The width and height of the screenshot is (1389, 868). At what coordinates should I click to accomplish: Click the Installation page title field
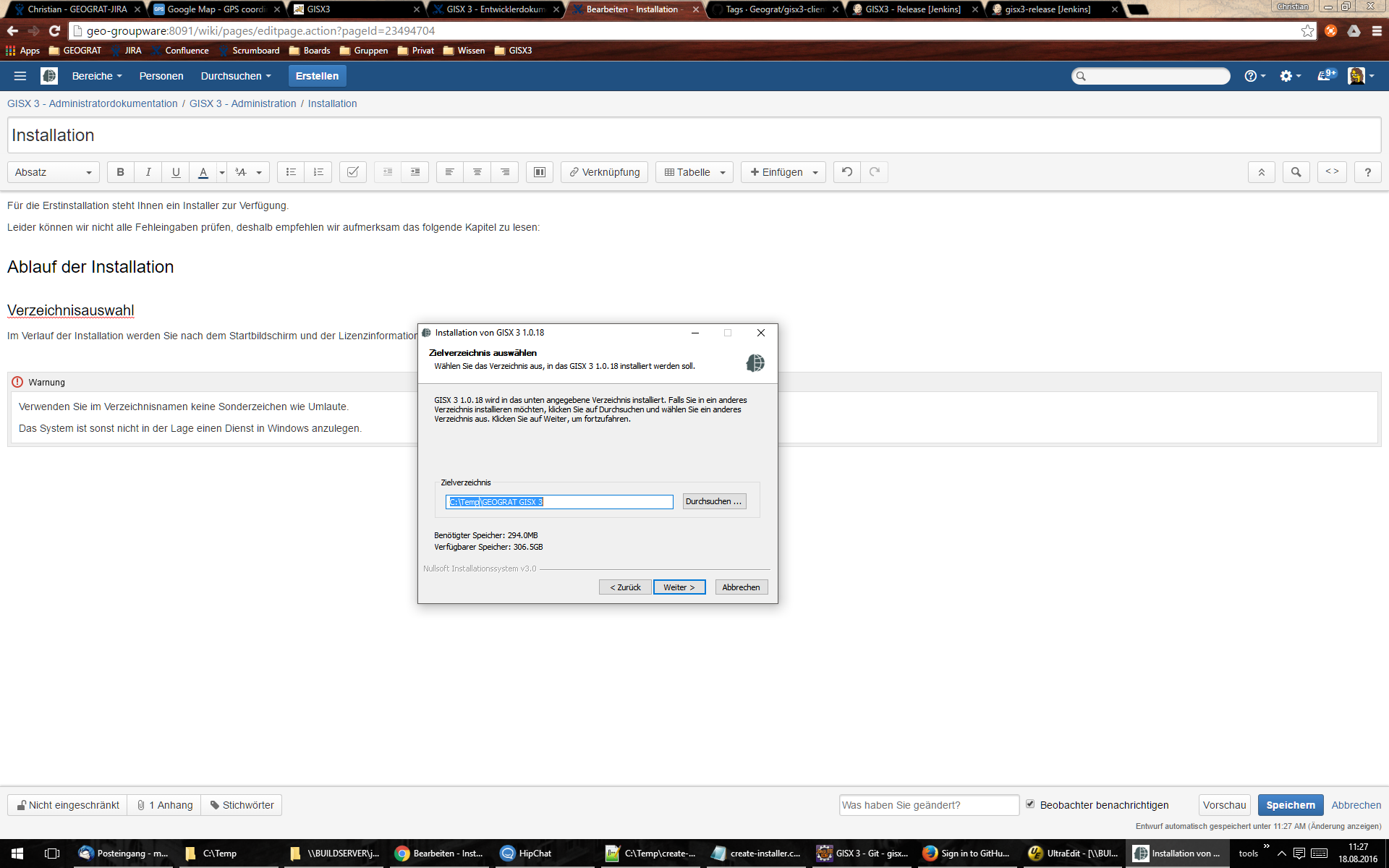(x=694, y=135)
